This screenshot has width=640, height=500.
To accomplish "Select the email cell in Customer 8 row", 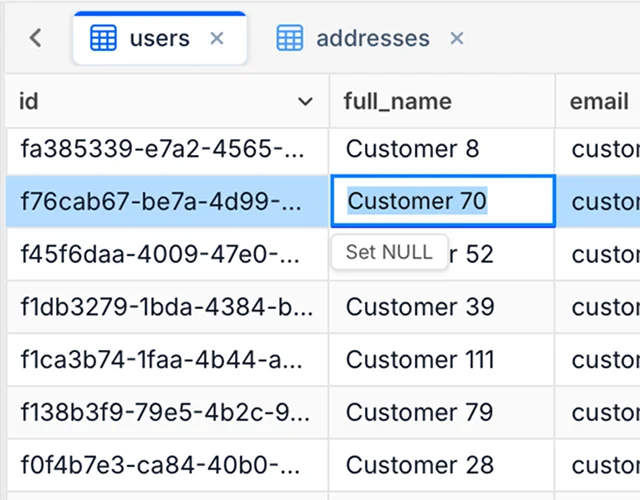I will tap(598, 149).
